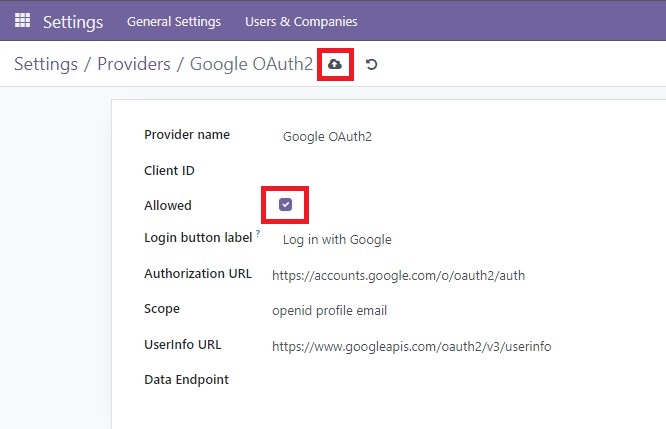
Task: Open the General Settings menu
Action: [174, 21]
